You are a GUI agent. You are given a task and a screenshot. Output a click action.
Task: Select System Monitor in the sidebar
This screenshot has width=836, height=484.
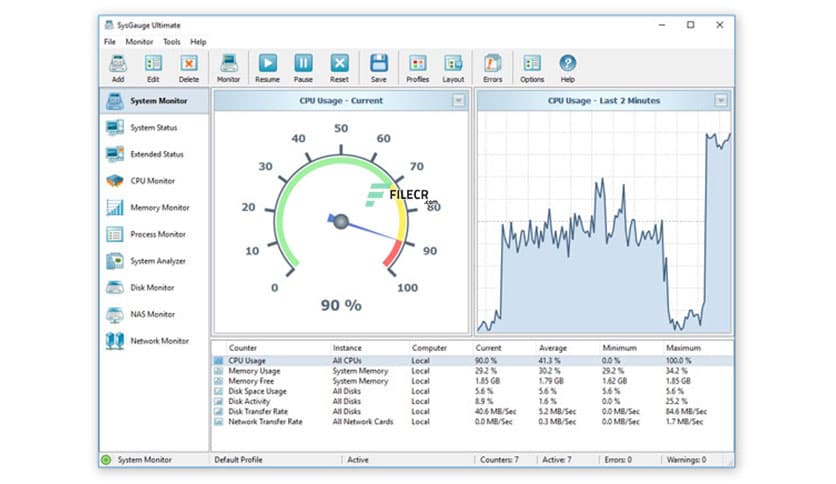pyautogui.click(x=154, y=101)
